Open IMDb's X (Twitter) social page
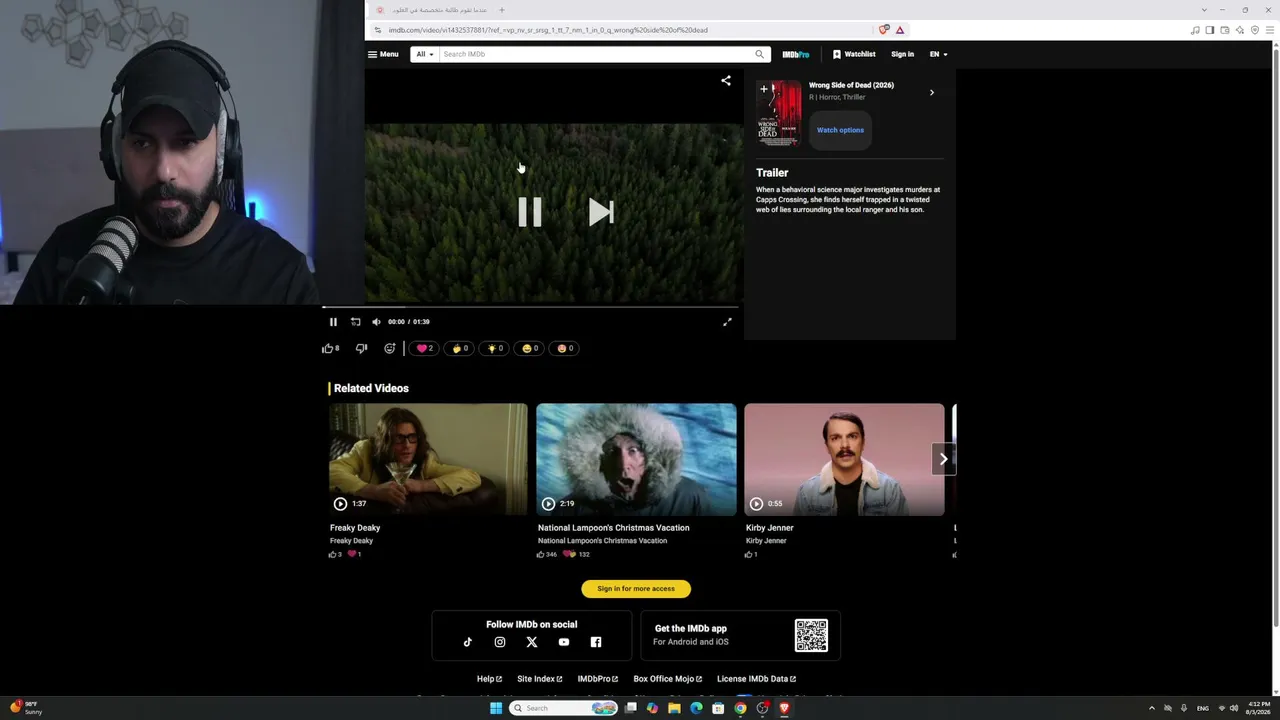 point(532,642)
